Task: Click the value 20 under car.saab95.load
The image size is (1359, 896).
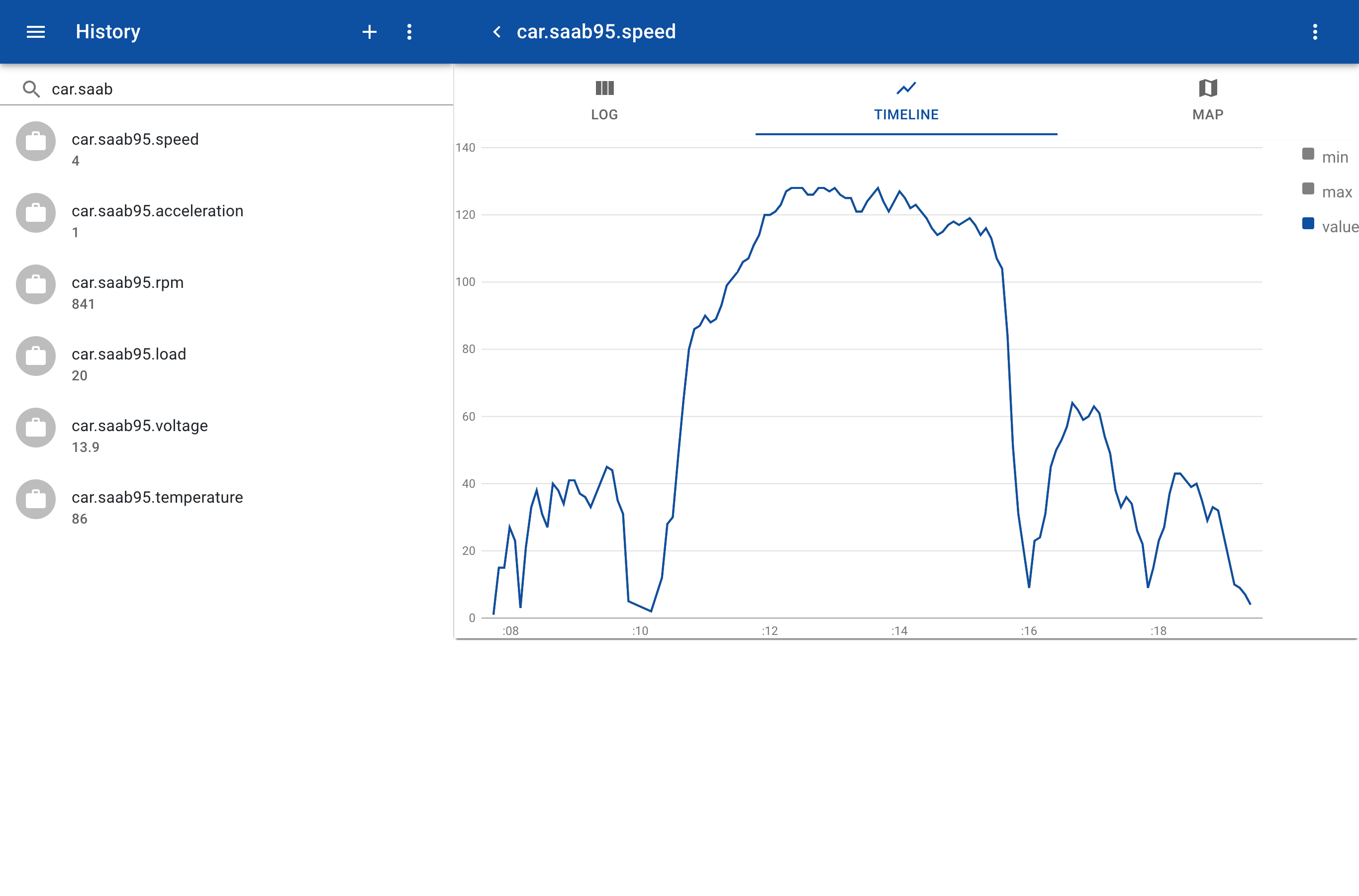Action: pyautogui.click(x=80, y=375)
